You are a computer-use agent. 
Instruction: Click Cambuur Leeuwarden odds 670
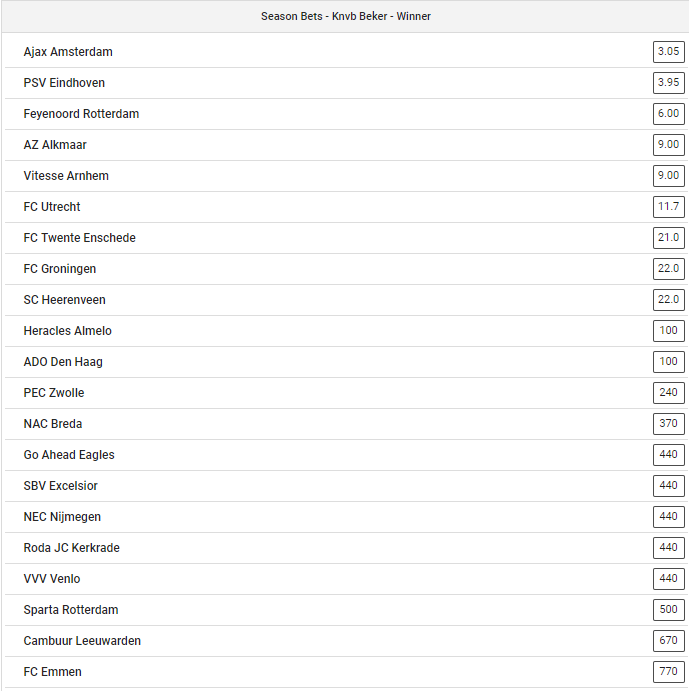(668, 641)
